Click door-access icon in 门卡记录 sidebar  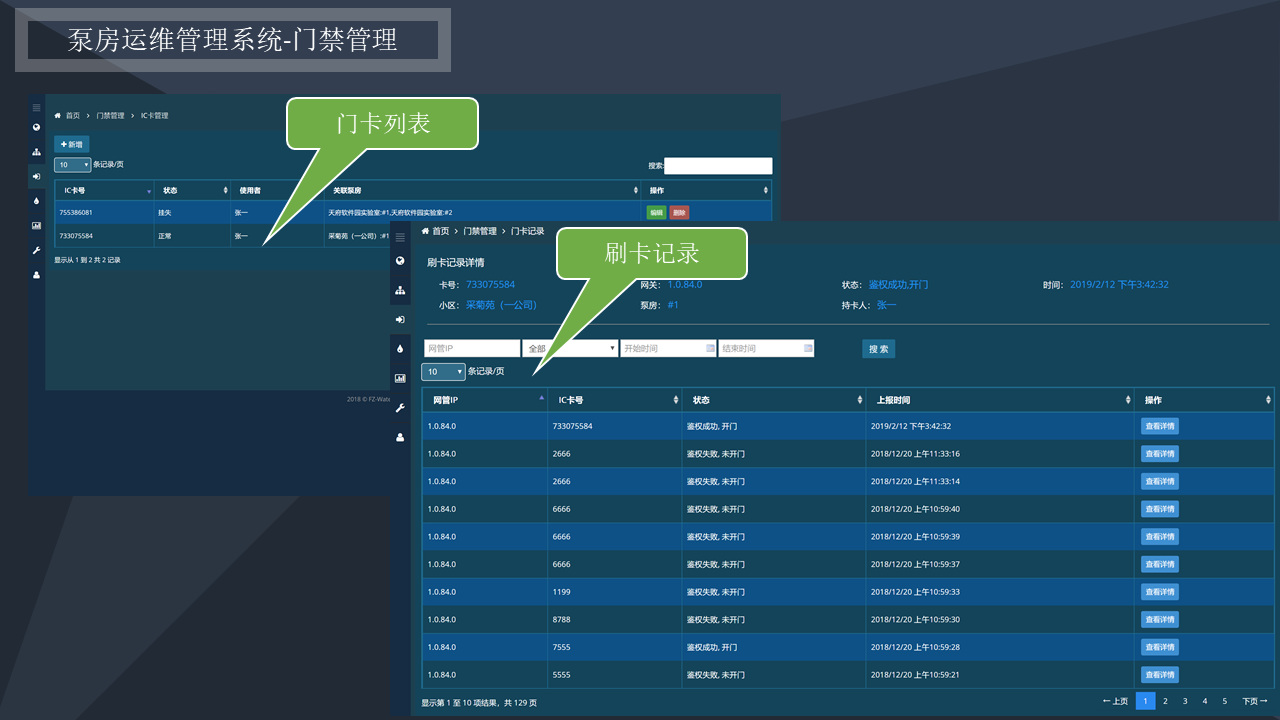point(400,319)
